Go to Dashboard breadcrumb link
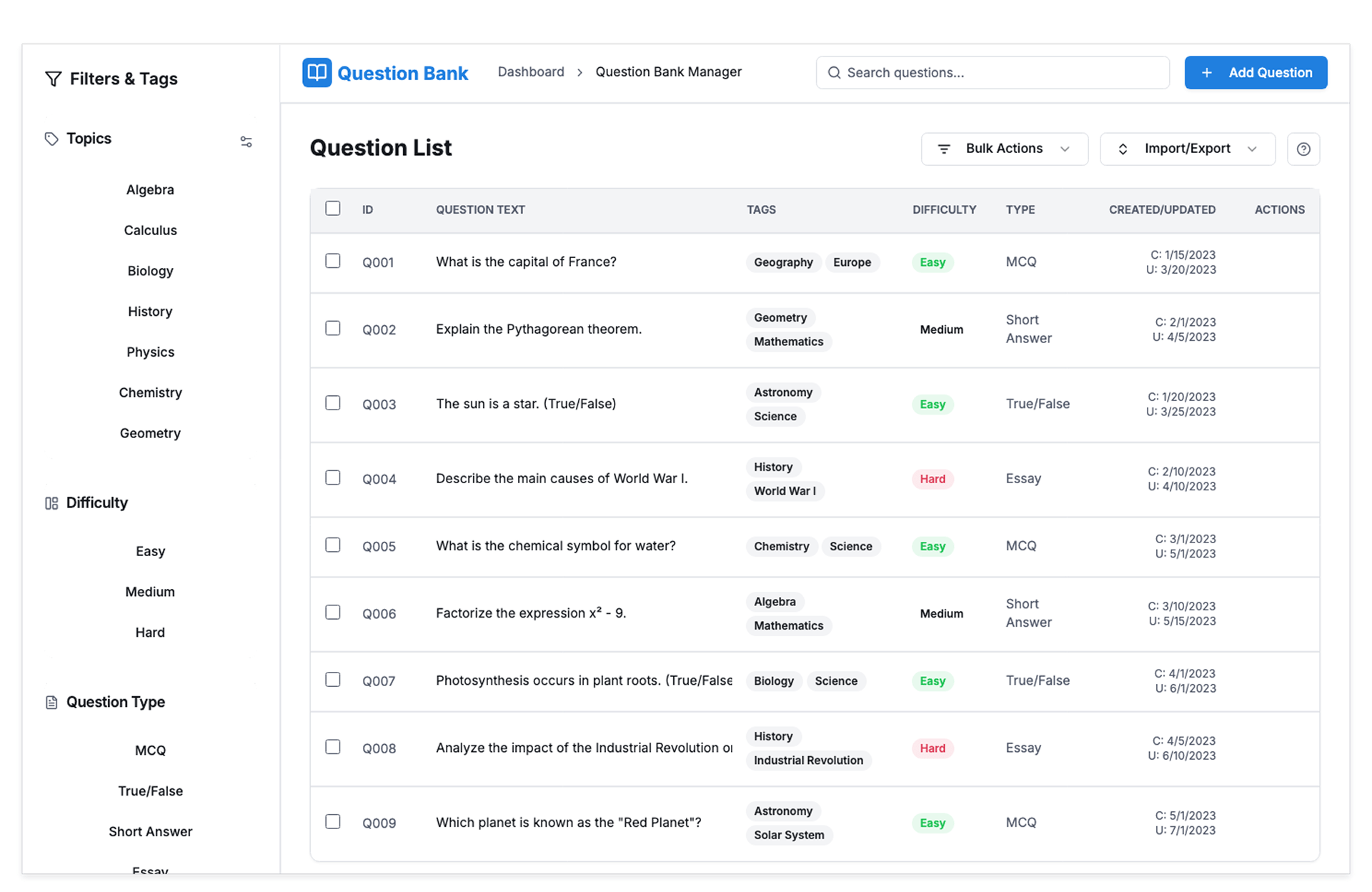 click(x=530, y=72)
